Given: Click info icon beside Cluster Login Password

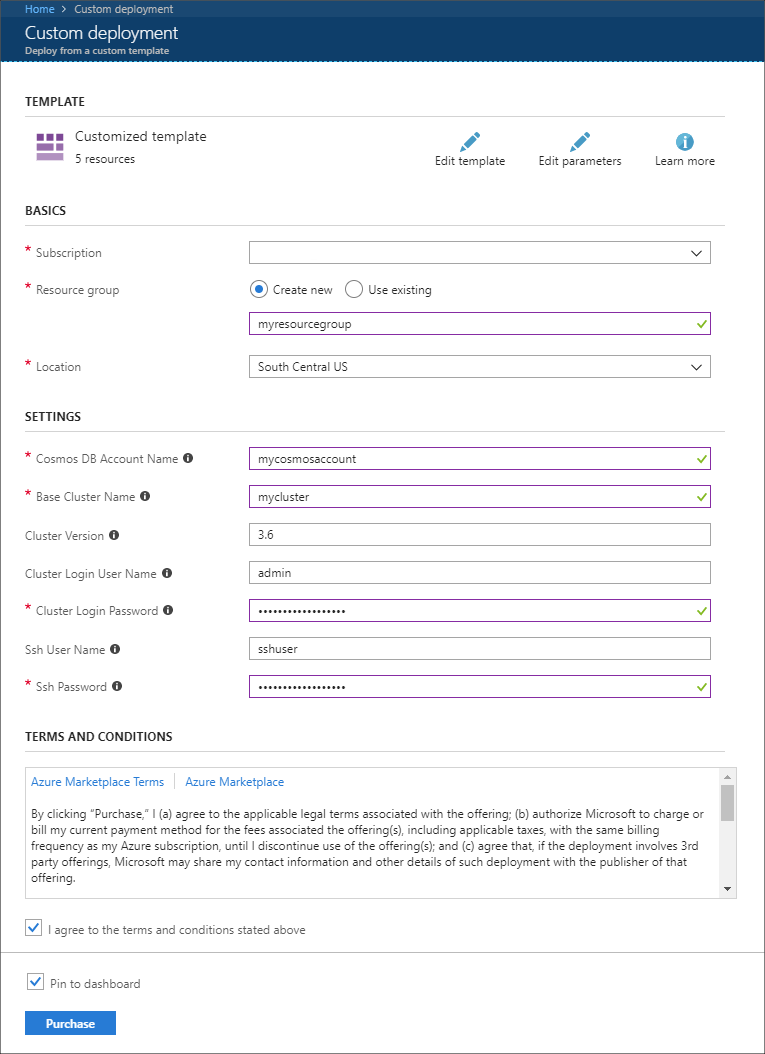Looking at the screenshot, I should (168, 610).
